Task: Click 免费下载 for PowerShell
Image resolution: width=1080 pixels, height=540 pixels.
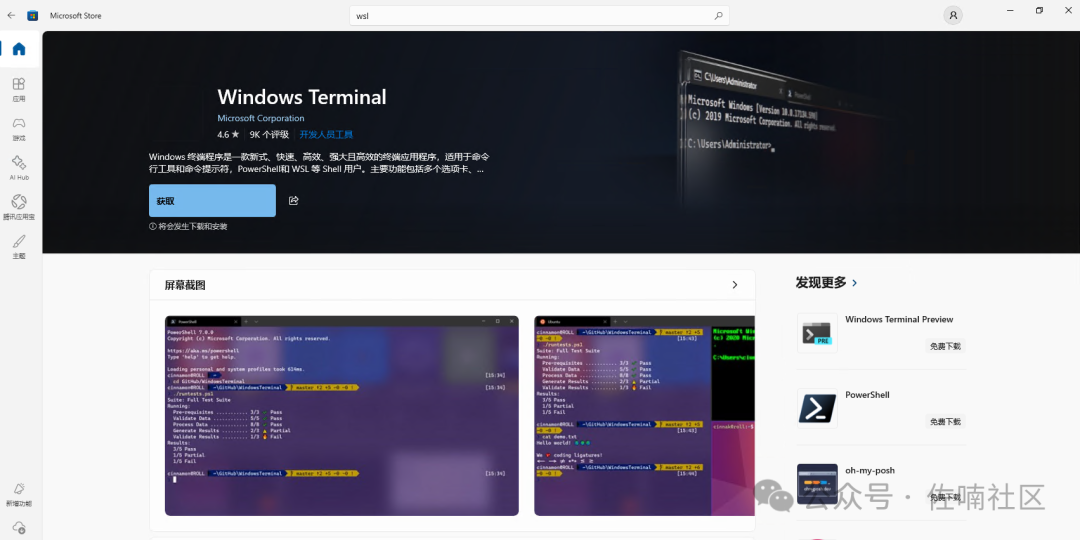Action: [x=944, y=421]
